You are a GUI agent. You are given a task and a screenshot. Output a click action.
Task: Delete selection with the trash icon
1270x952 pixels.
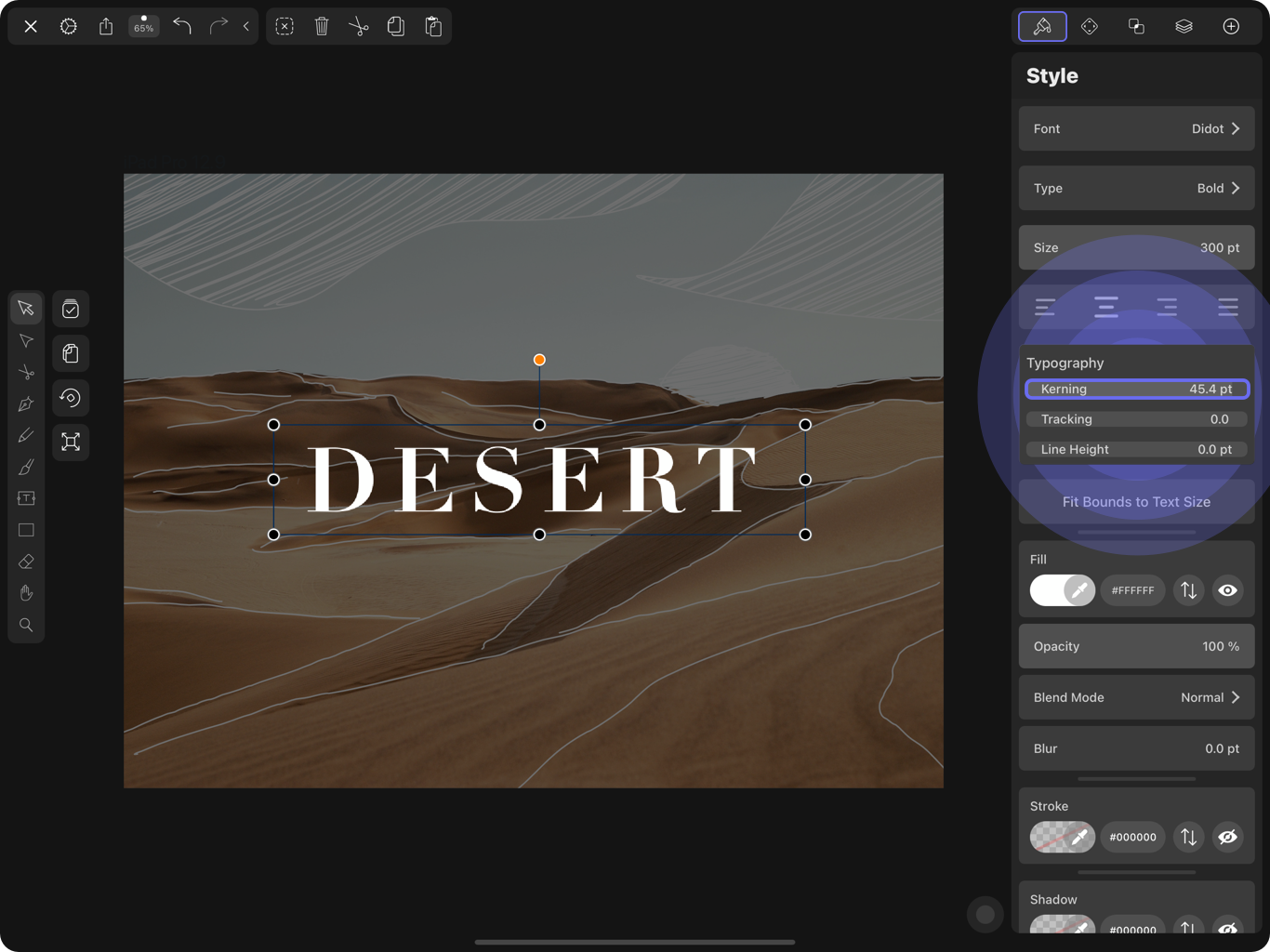coord(322,26)
